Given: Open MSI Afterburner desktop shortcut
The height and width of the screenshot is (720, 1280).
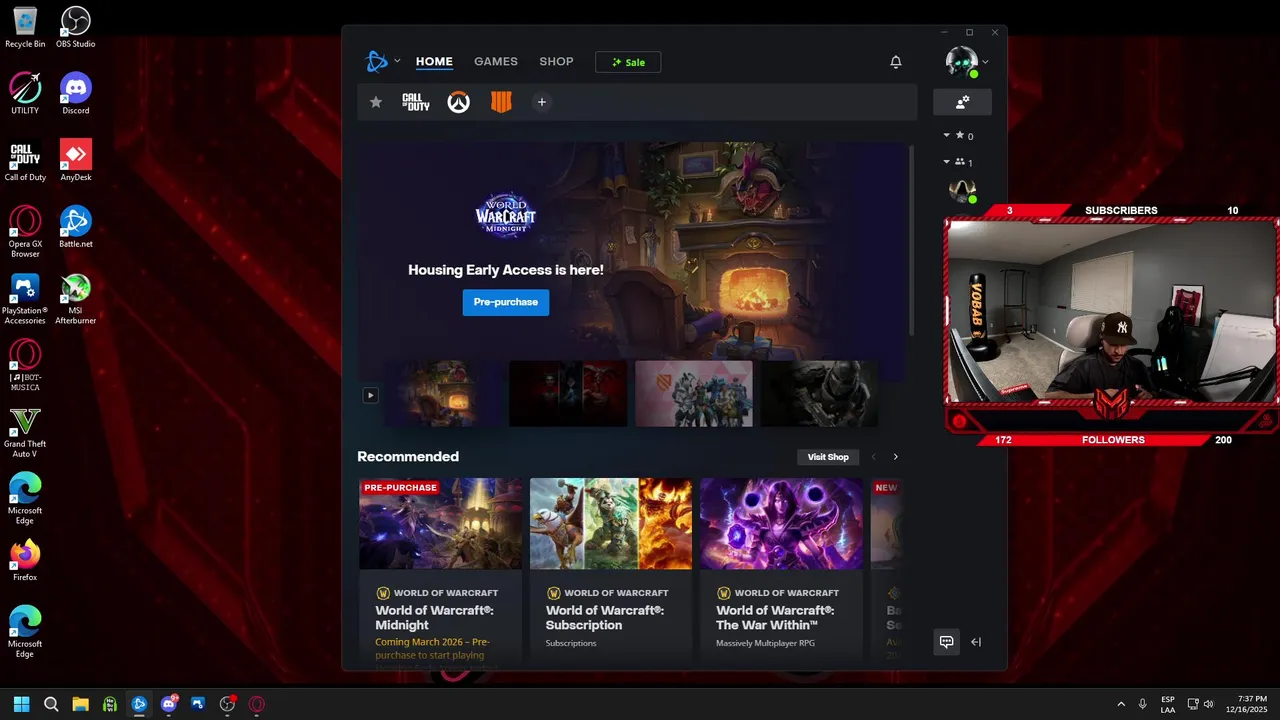Looking at the screenshot, I should pos(76,299).
